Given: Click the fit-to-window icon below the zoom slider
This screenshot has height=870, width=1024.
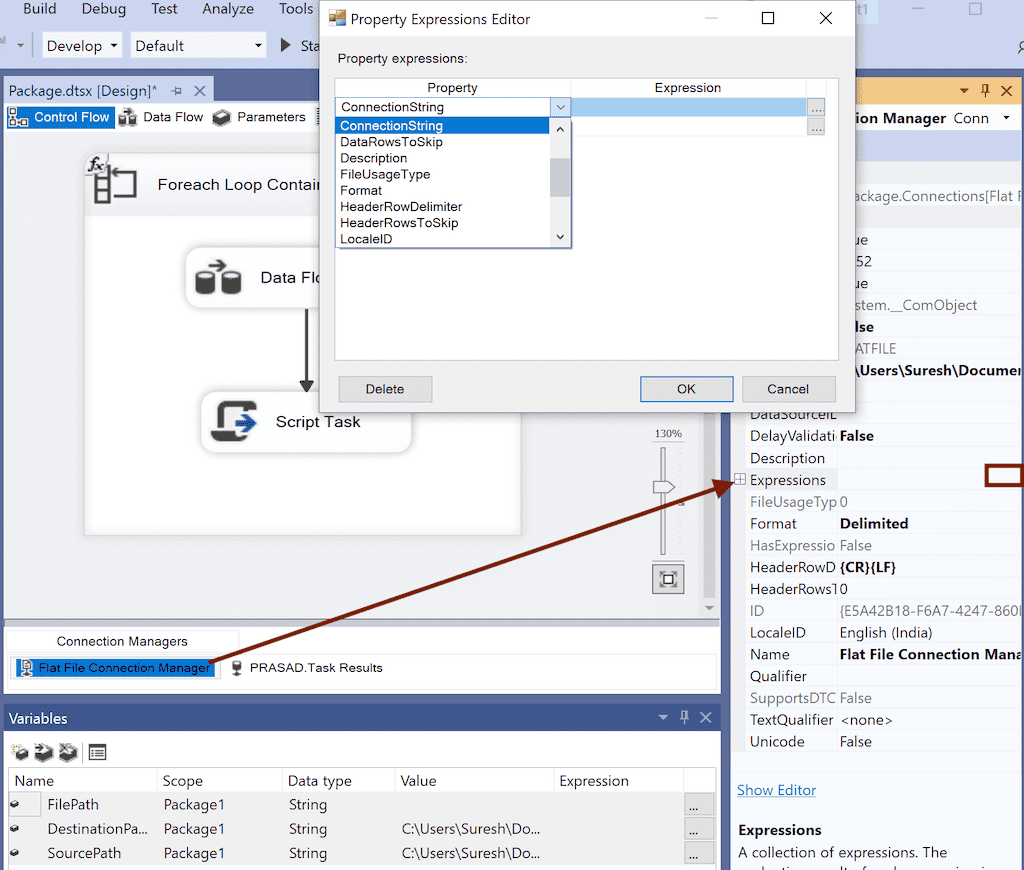Looking at the screenshot, I should (667, 578).
